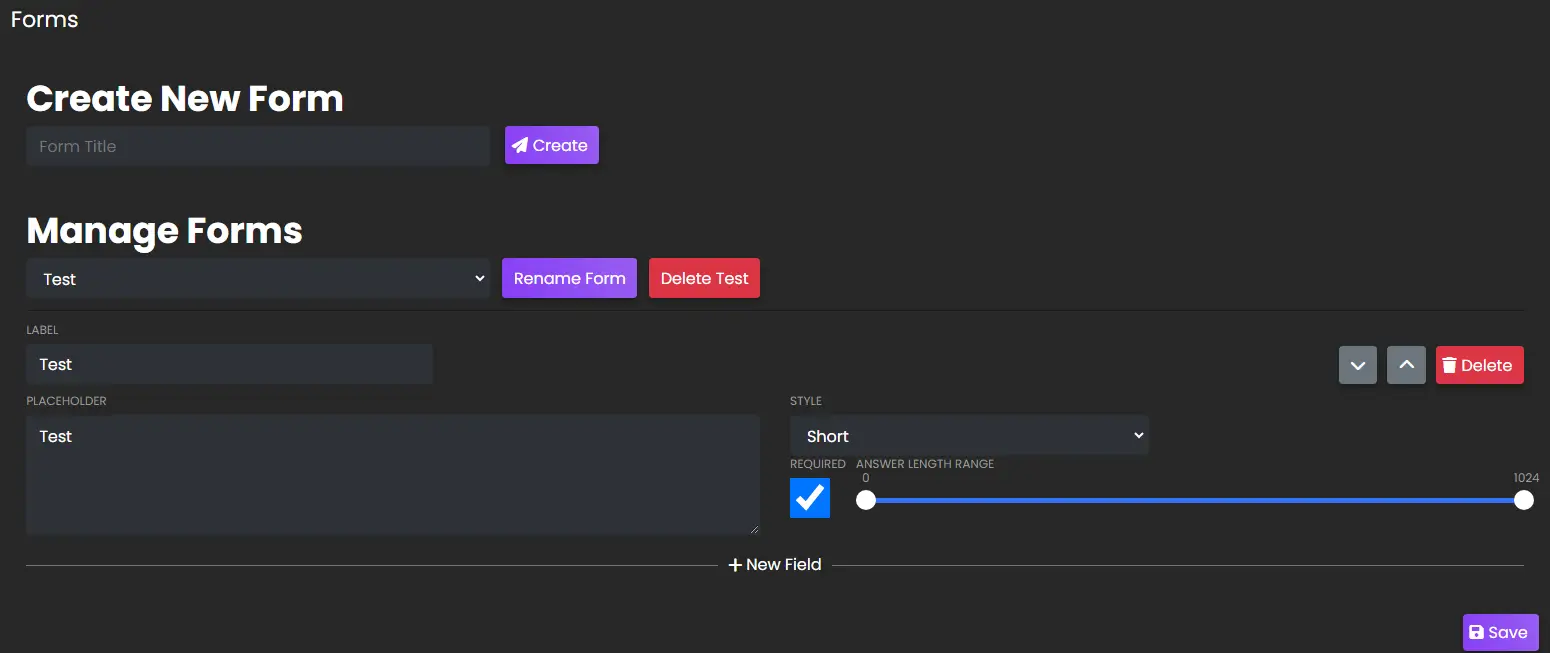This screenshot has height=653, width=1550.
Task: Click the paper plane icon on Create
Action: (x=519, y=145)
